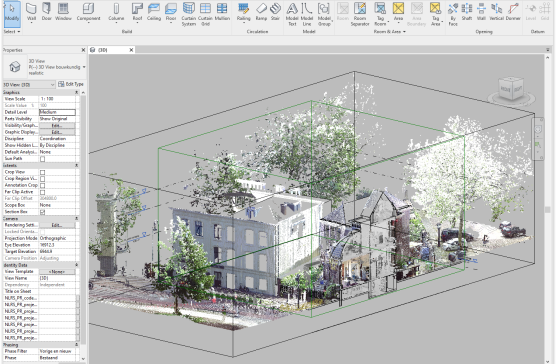Start the Vertical opening tool
The width and height of the screenshot is (556, 364).
click(x=496, y=11)
